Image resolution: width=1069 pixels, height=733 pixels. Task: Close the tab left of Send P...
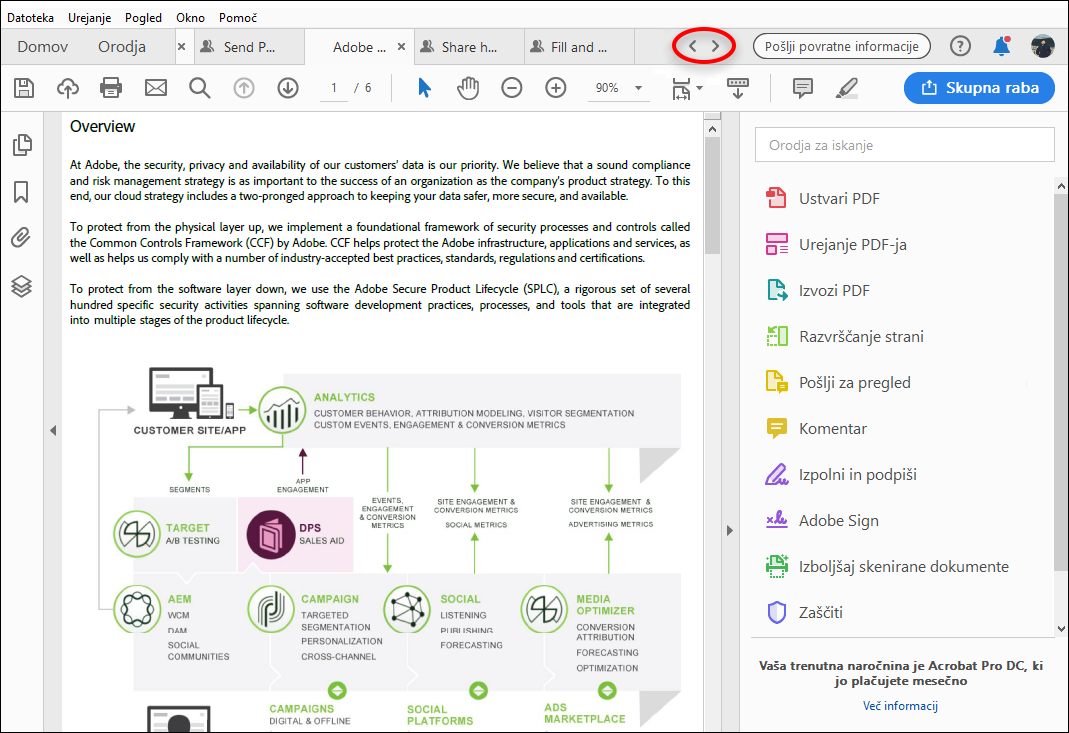pyautogui.click(x=181, y=46)
